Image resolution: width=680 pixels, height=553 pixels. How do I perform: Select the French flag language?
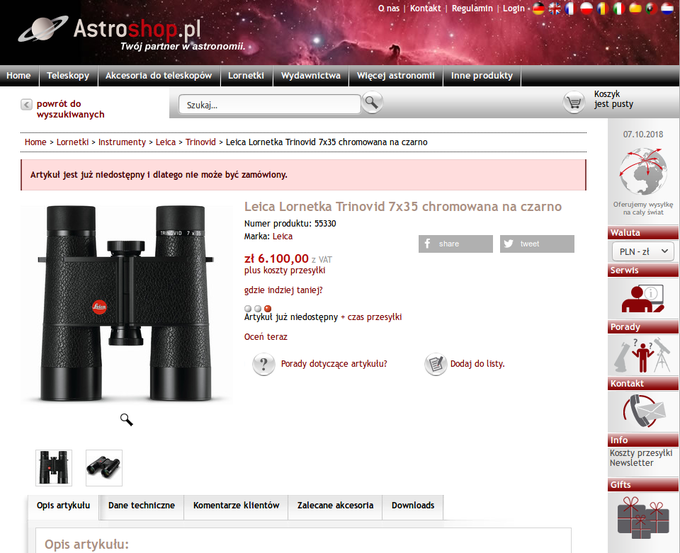570,9
